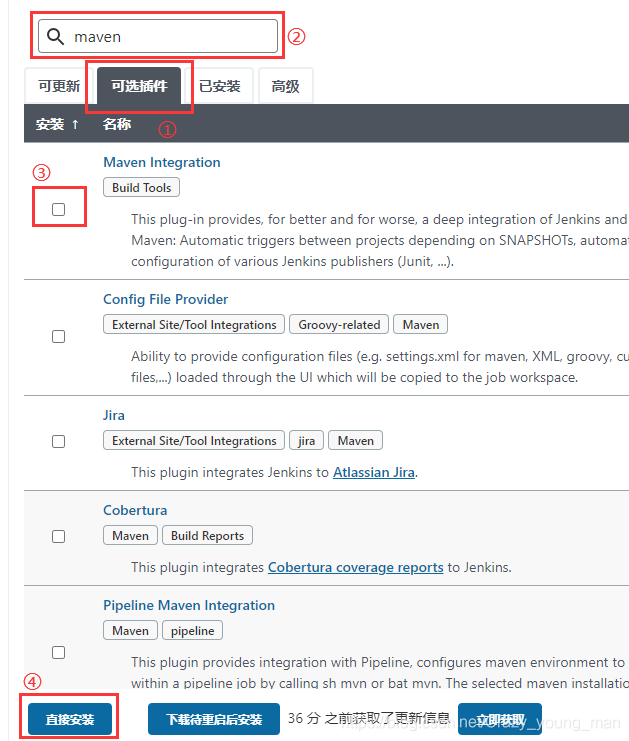Screen dimensions: 629x741
Task: Open the Maven Integration plugin link
Action: (162, 163)
